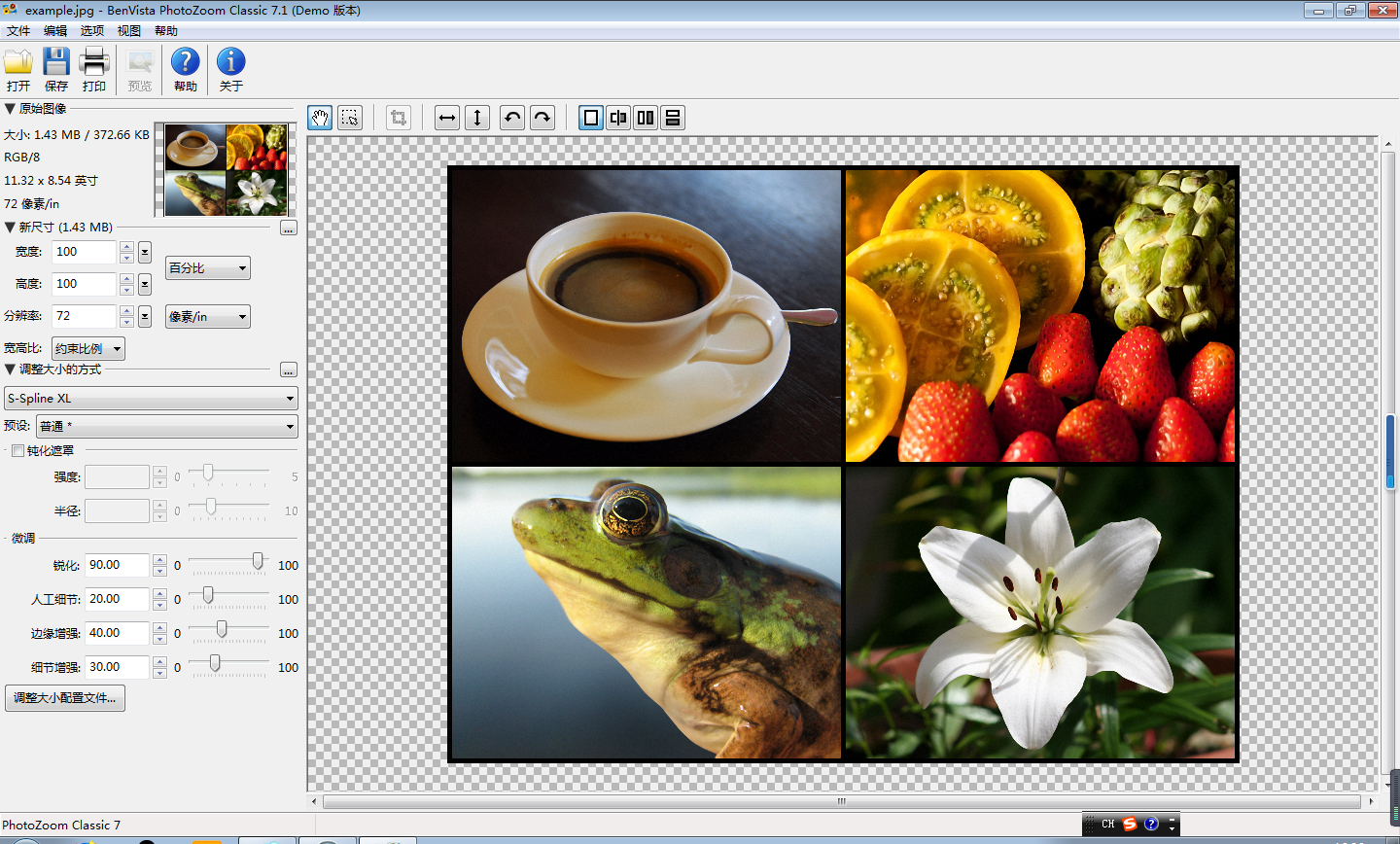Select the hand pan tool

click(x=320, y=118)
